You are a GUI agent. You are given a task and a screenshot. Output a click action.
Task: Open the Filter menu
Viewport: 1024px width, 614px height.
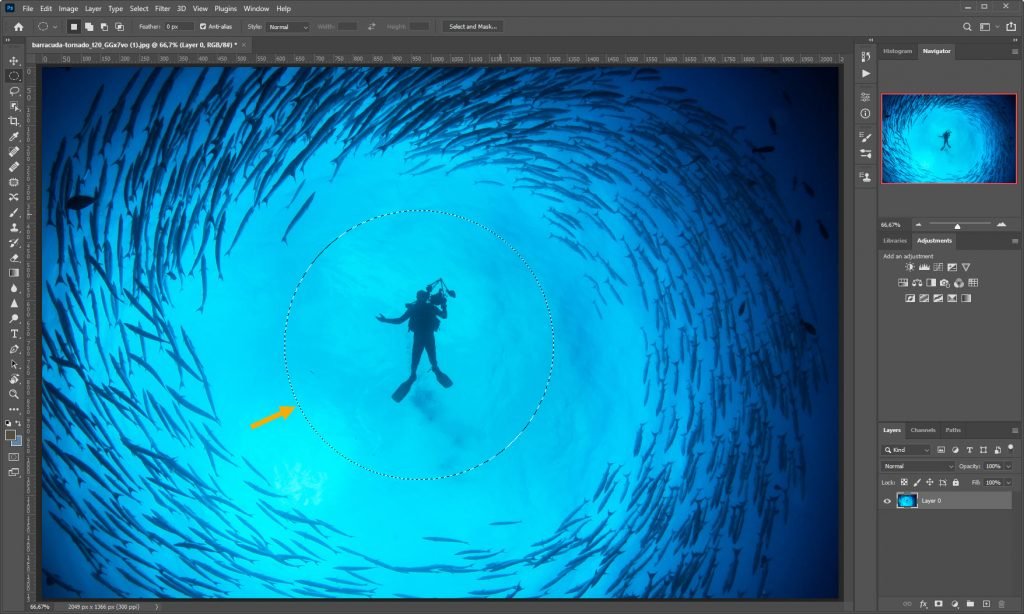tap(162, 8)
